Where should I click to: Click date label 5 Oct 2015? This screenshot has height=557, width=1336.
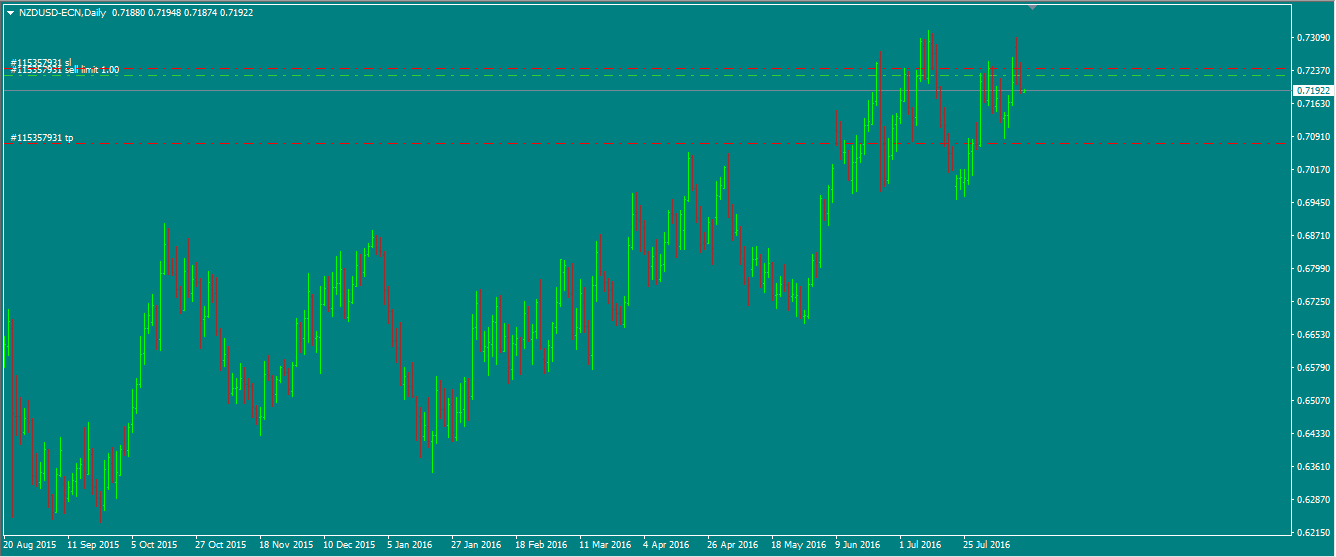(154, 545)
